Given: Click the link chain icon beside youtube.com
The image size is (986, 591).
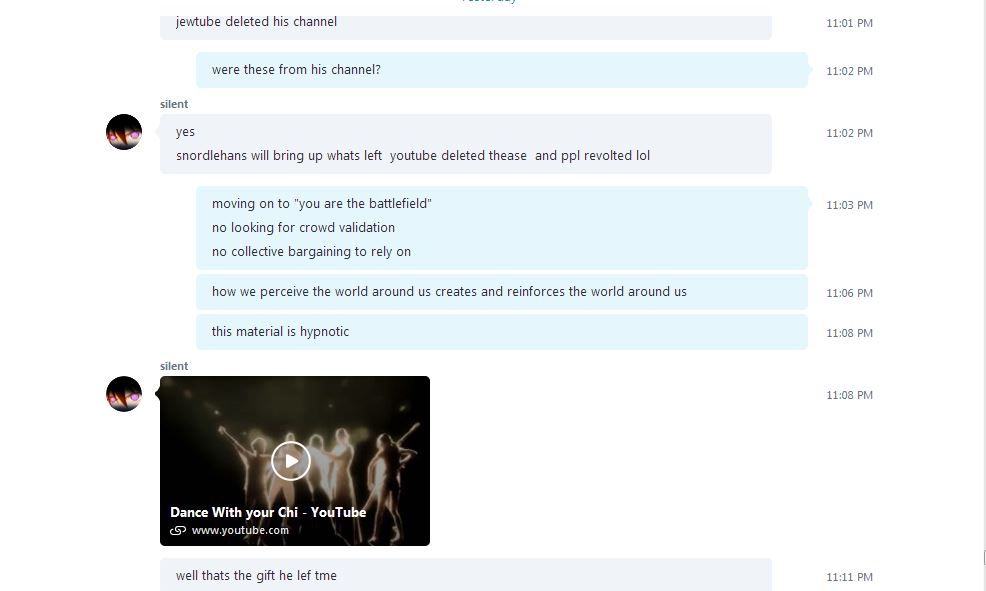Looking at the screenshot, I should pyautogui.click(x=178, y=531).
